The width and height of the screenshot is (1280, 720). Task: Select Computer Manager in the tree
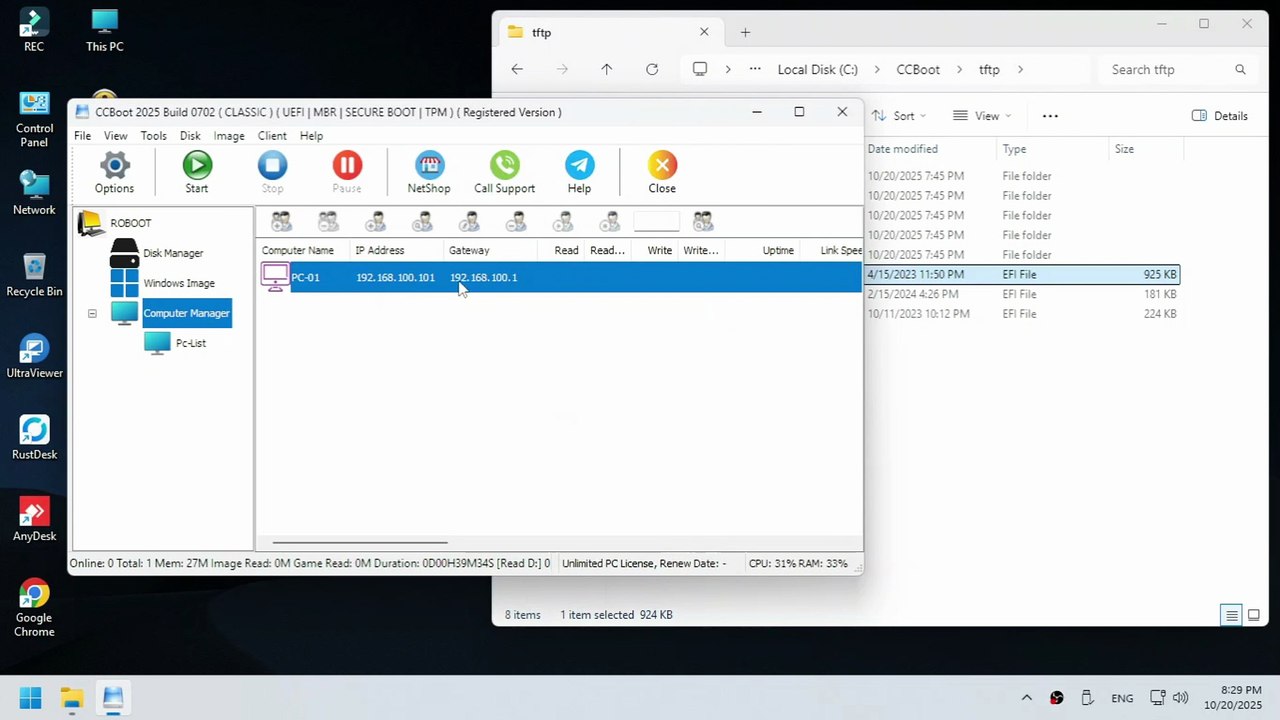[187, 313]
